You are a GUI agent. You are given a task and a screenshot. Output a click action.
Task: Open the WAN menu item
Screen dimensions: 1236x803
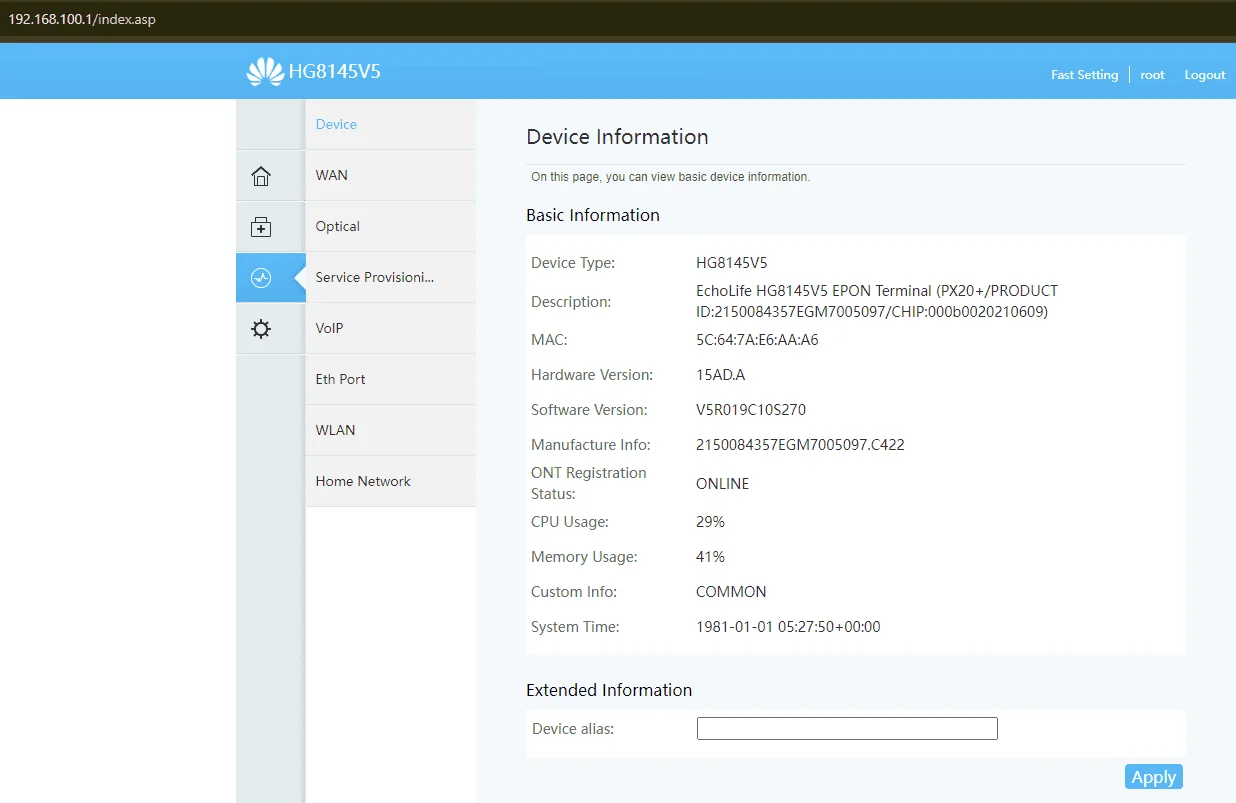click(x=390, y=175)
